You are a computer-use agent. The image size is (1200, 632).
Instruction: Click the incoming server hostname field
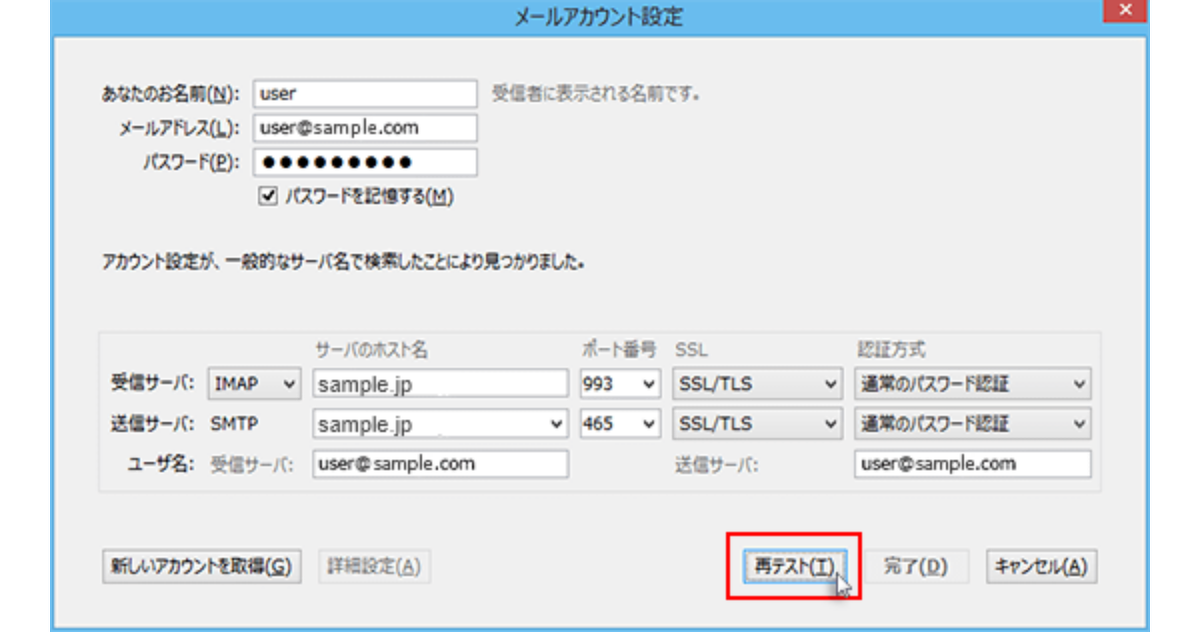click(440, 384)
